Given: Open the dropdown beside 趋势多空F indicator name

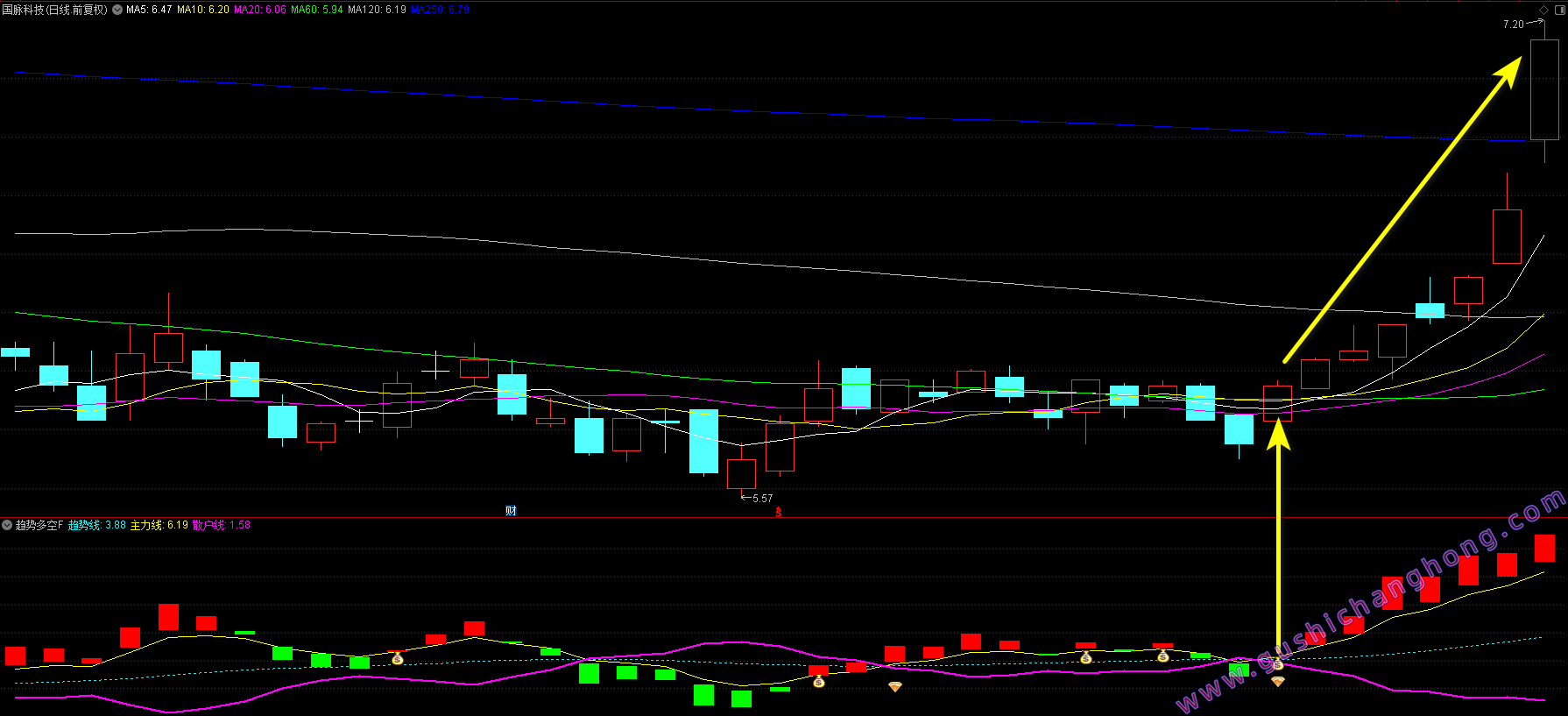Looking at the screenshot, I should (x=7, y=525).
